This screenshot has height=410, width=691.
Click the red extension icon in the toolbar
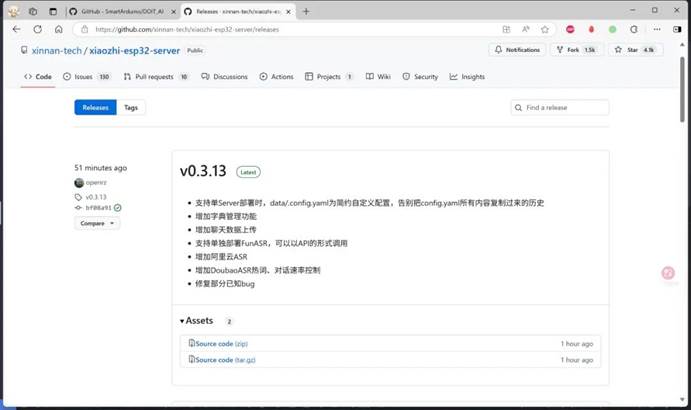pos(570,30)
